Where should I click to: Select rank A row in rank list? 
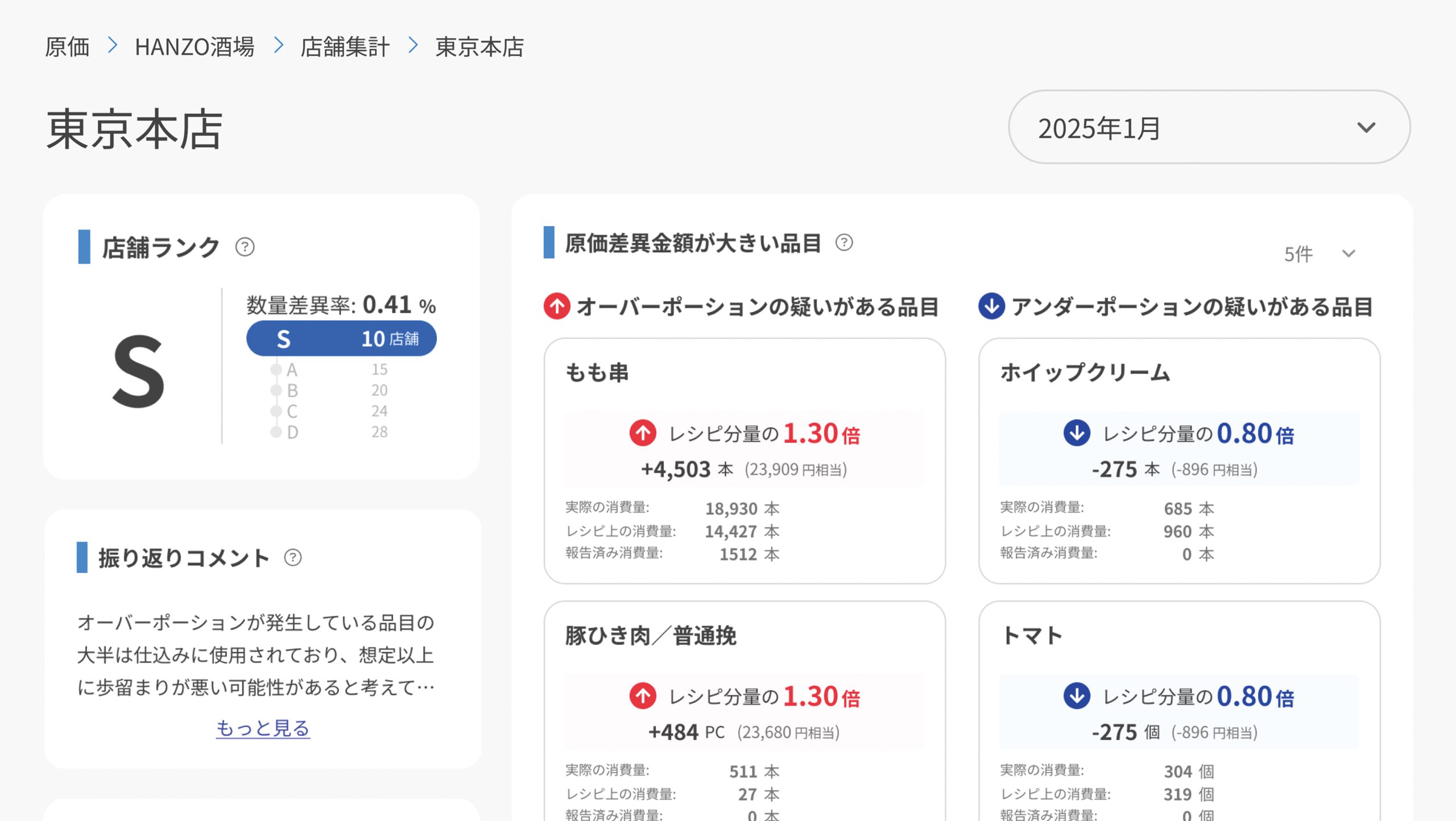pos(330,370)
